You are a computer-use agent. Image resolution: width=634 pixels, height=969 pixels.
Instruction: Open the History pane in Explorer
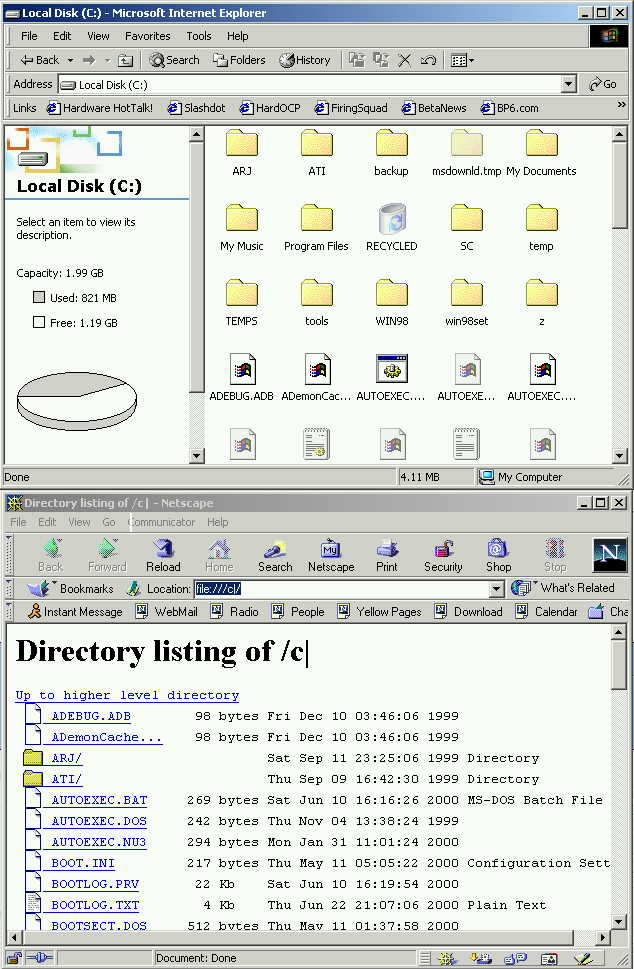(305, 60)
